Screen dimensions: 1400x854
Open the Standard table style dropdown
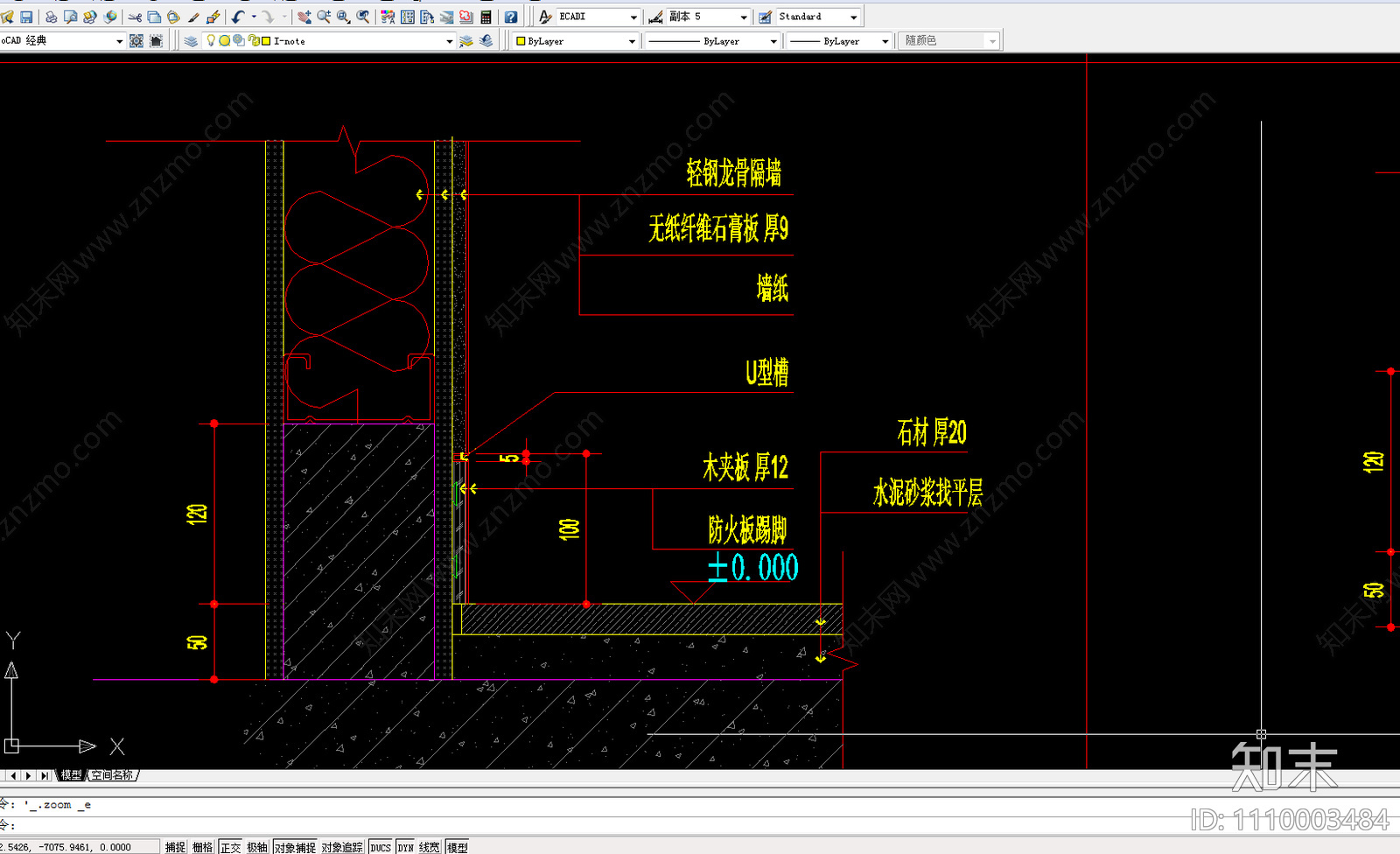click(x=854, y=17)
